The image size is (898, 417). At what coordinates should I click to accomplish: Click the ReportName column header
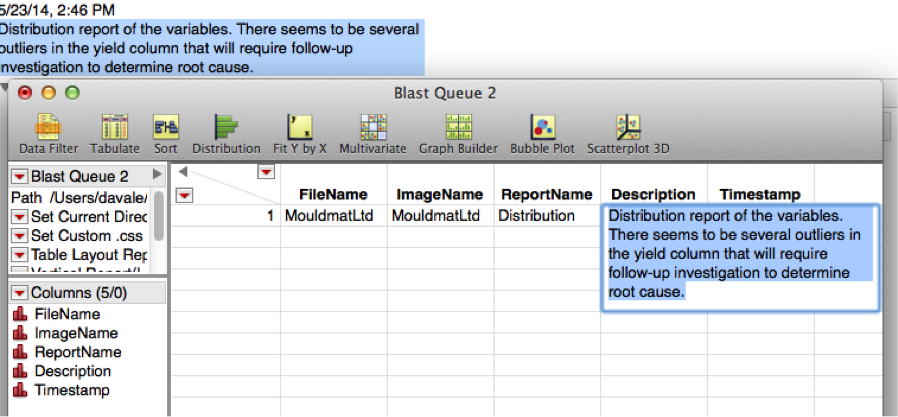[546, 194]
